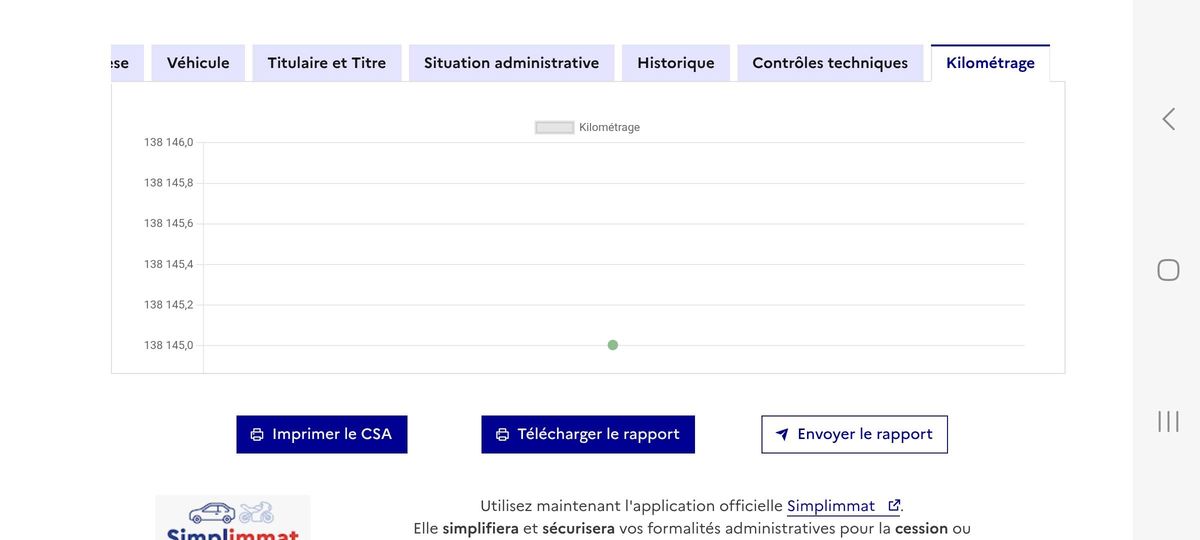Screen dimensions: 1200x540
Task: Click the Envoyer le rapport button
Action: (854, 435)
